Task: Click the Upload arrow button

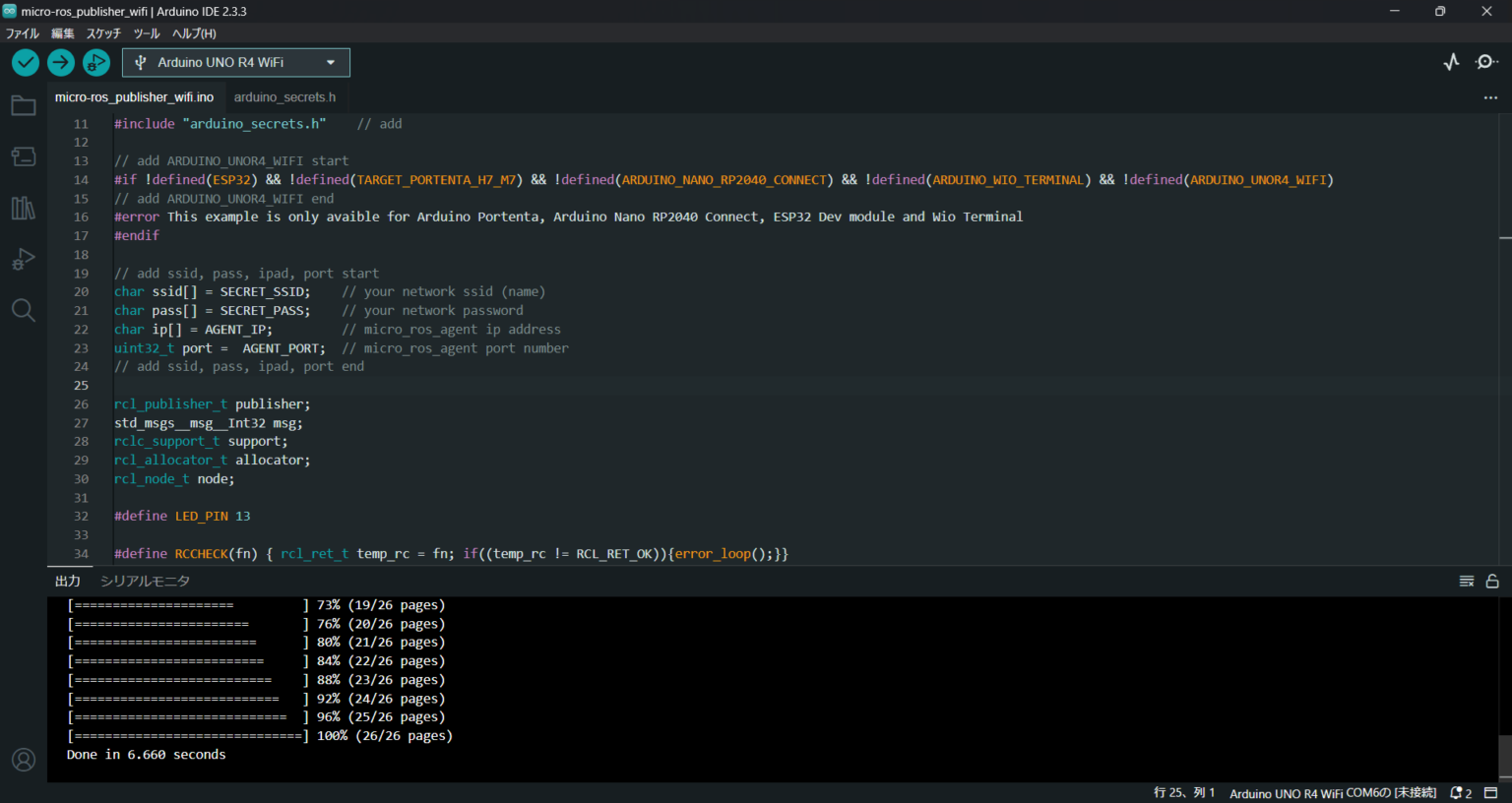Action: pyautogui.click(x=61, y=63)
